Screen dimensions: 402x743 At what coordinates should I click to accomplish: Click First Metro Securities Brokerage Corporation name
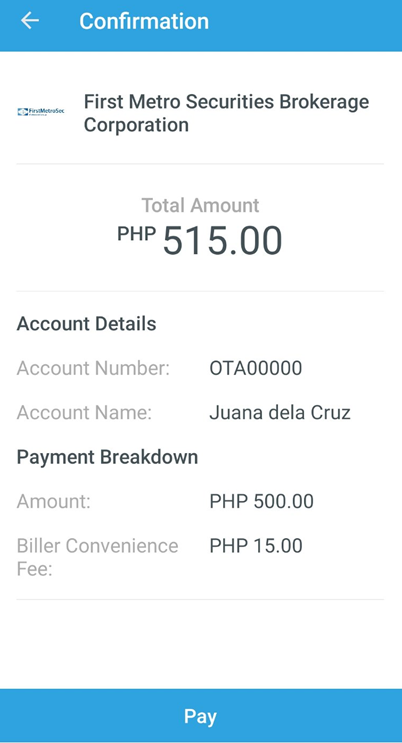(x=227, y=113)
